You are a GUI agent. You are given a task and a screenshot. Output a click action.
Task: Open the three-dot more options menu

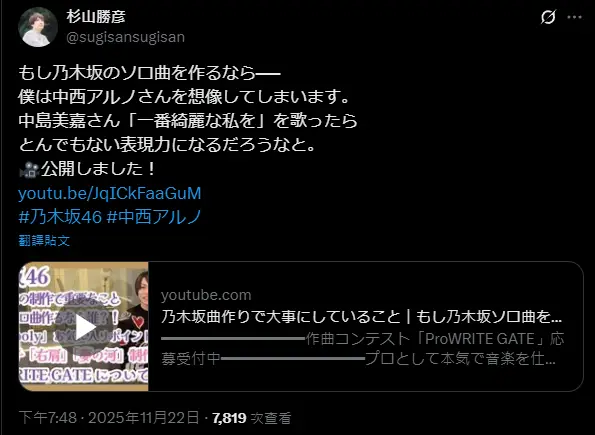coord(575,17)
